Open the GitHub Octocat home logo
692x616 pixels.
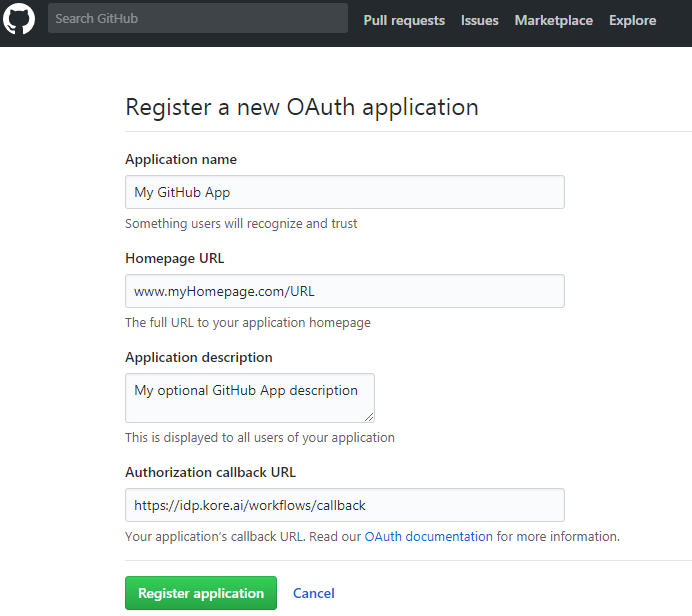coord(19,19)
